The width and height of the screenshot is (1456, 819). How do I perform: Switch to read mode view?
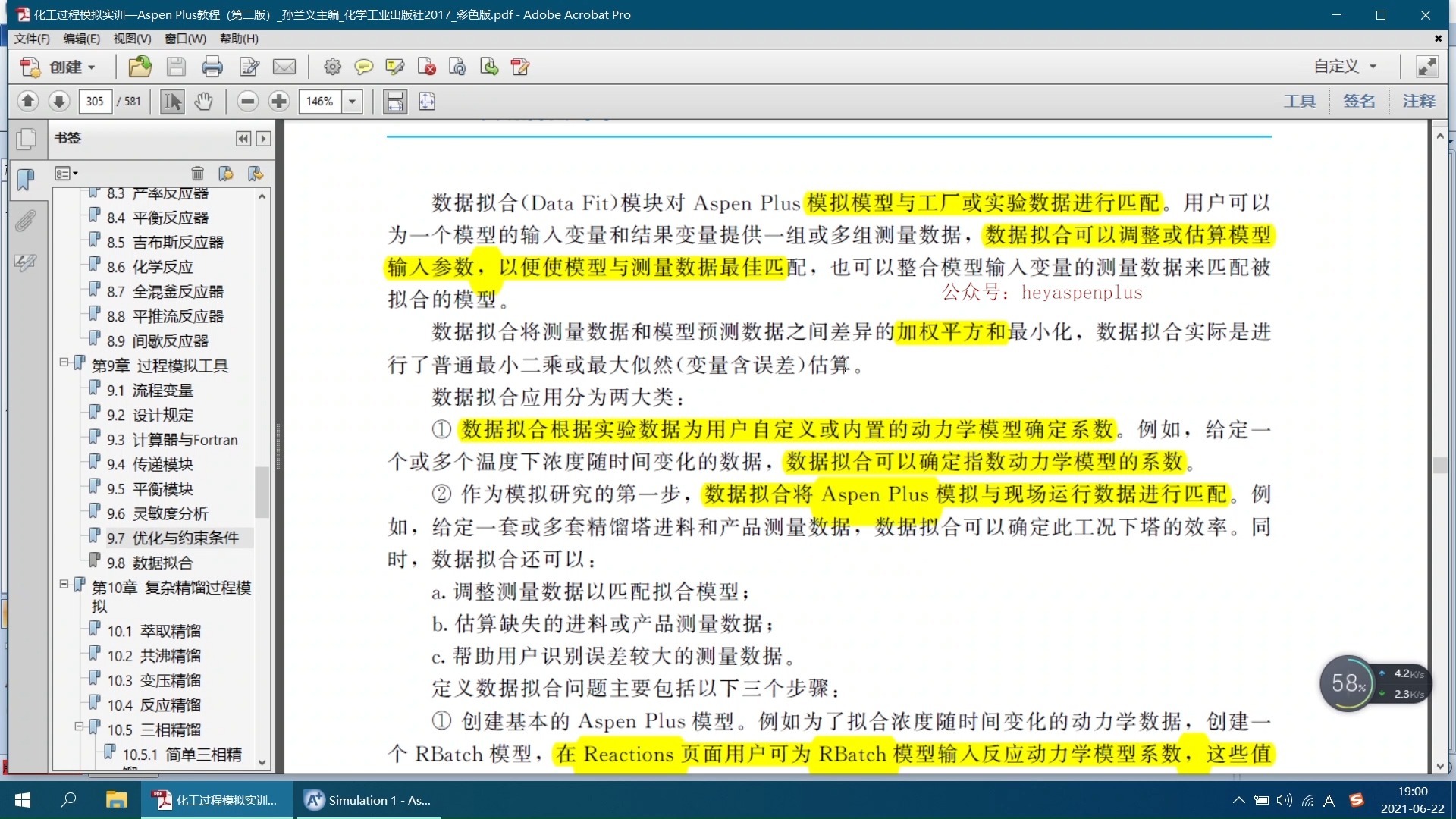tap(1427, 67)
